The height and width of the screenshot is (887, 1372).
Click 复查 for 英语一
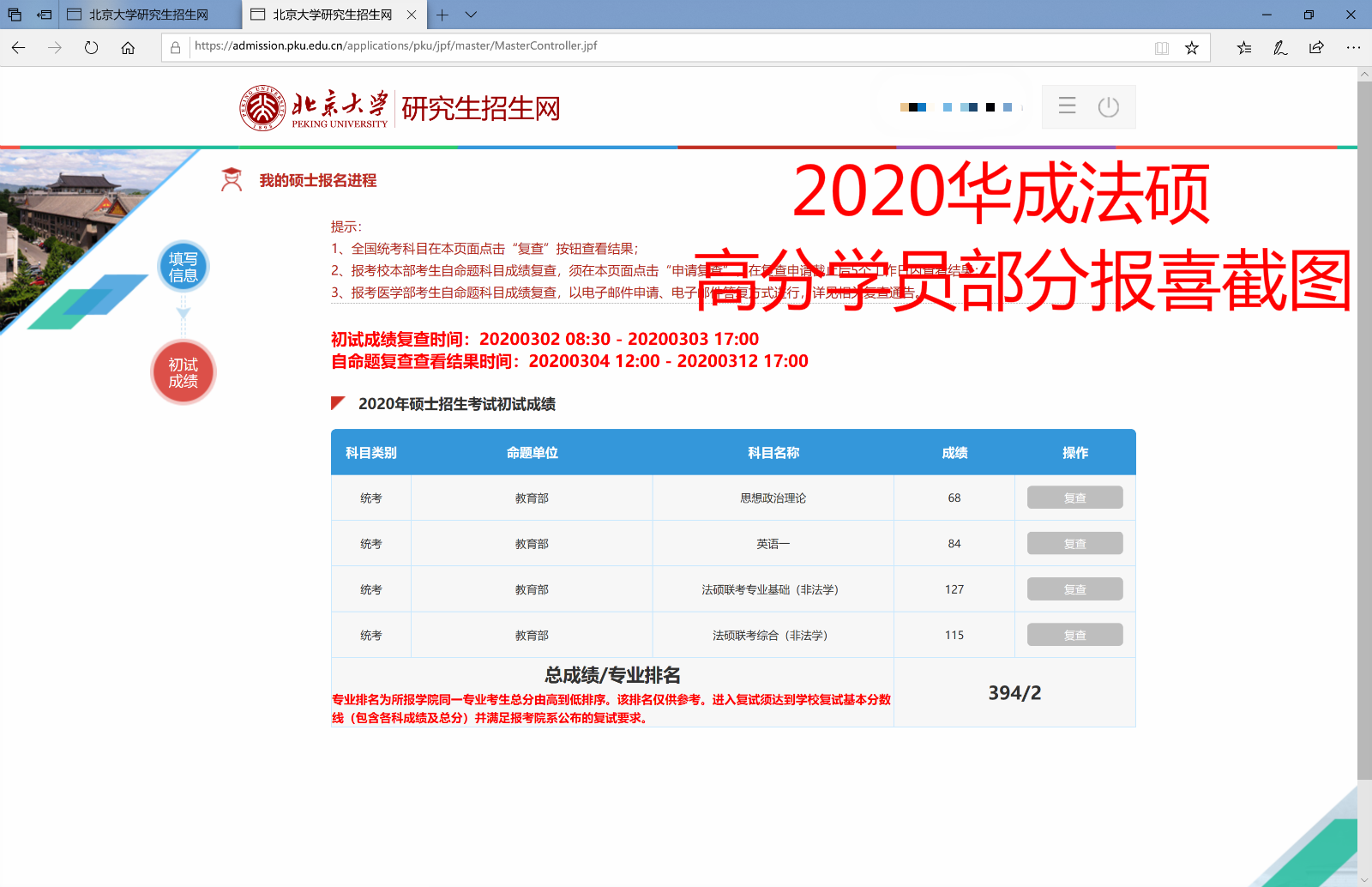tap(1074, 543)
